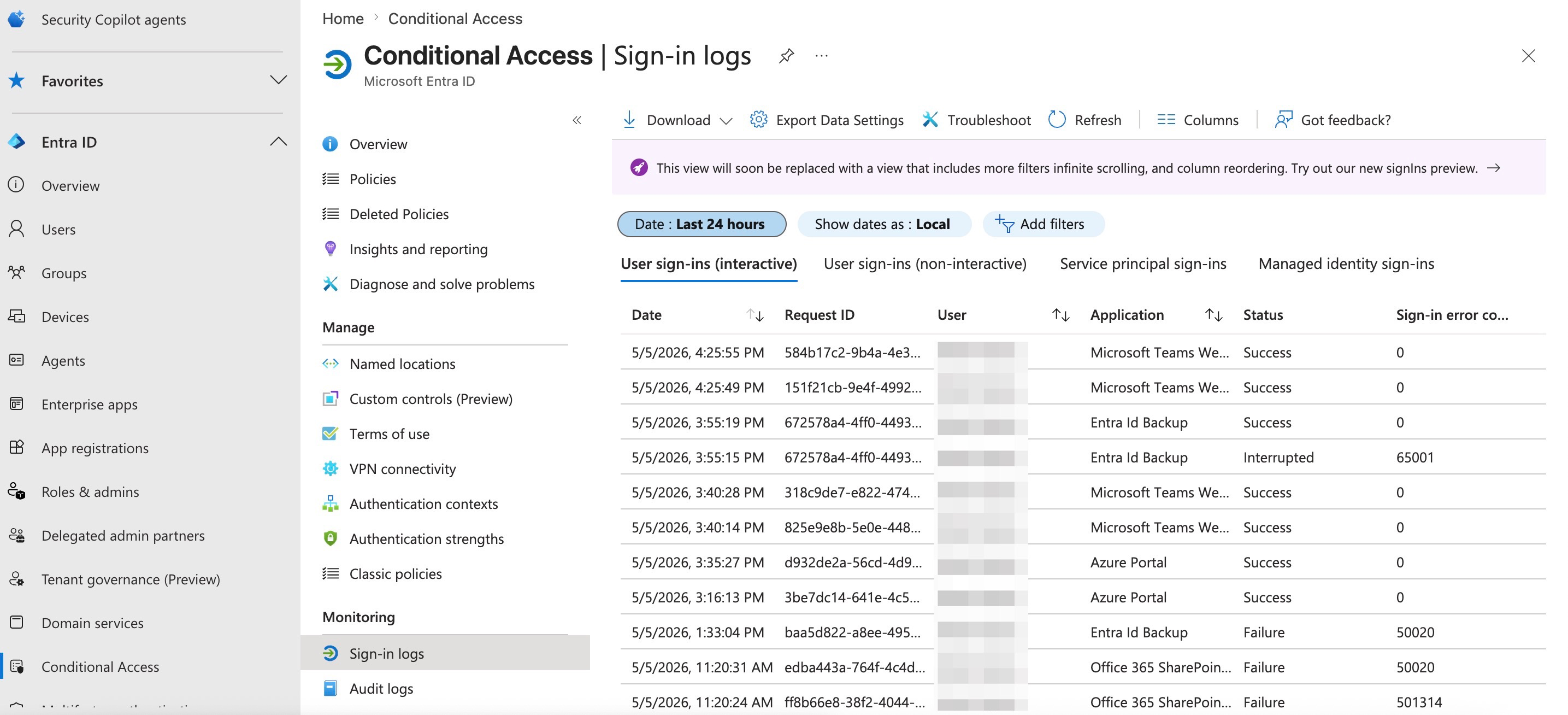Open sign-in row with Interrupted status
The image size is (1568, 715).
[x=1083, y=458]
